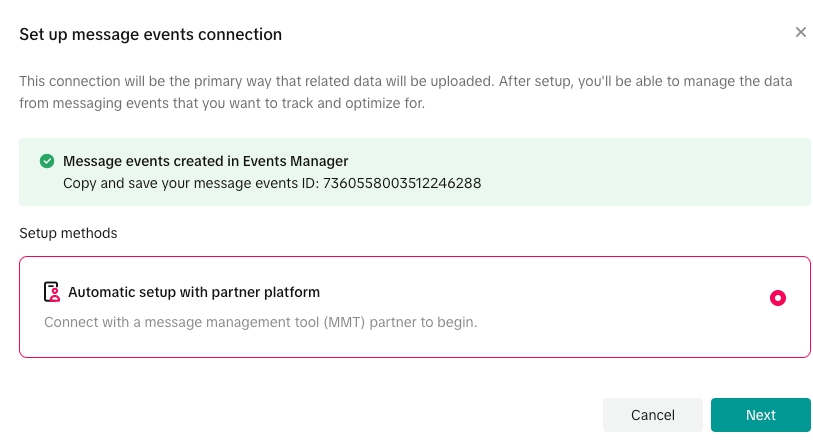Click the message events ID number

(x=402, y=184)
